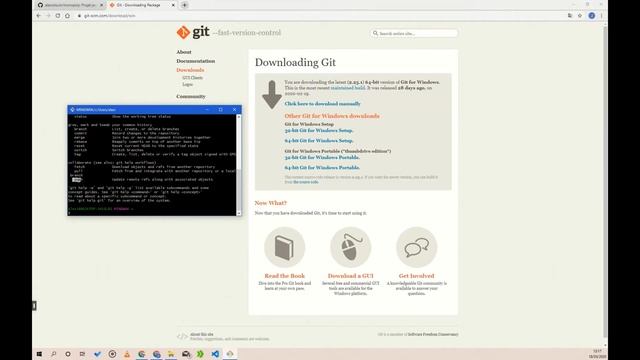This screenshot has width=640, height=360.
Task: Open the Logos sublink
Action: click(187, 84)
